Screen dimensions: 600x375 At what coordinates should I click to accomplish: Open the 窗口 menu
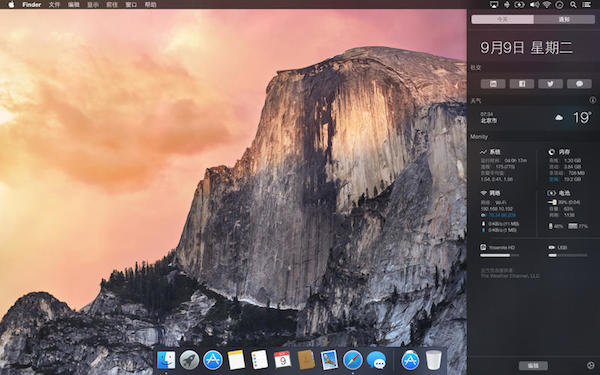[x=131, y=5]
